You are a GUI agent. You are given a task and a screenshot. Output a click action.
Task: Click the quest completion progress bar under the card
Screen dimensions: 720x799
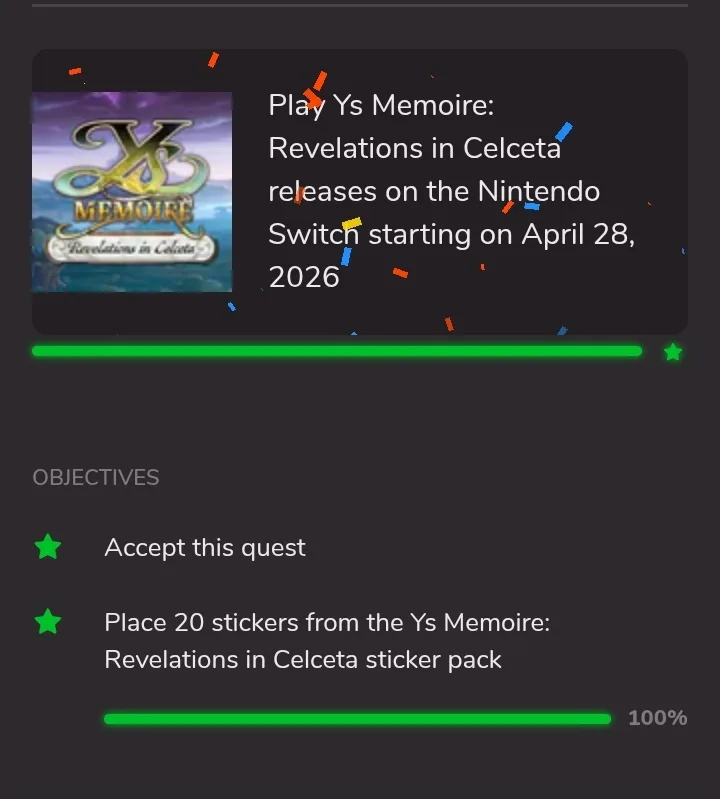(x=336, y=351)
